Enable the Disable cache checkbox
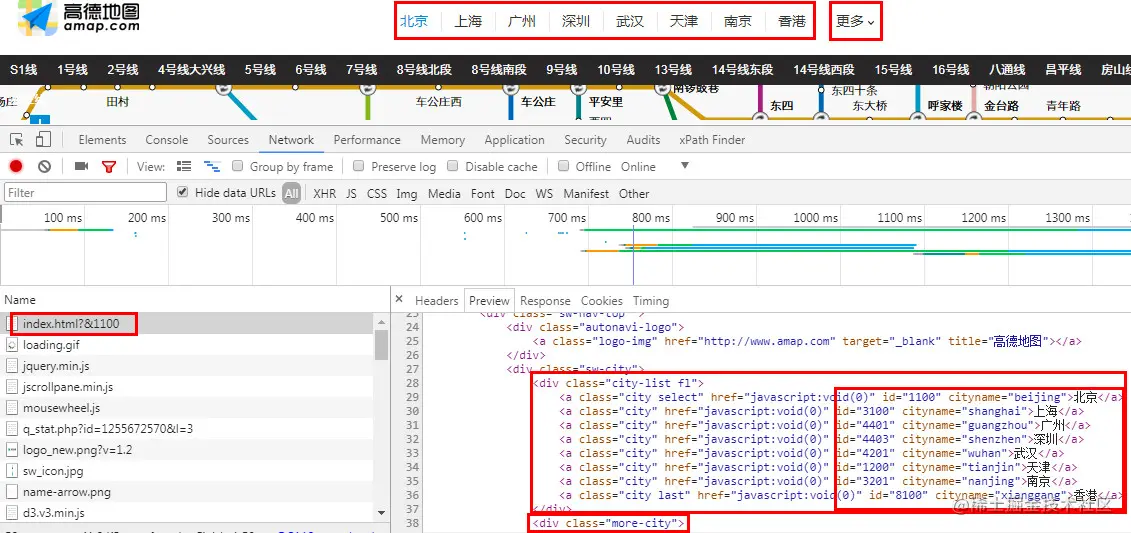Image resolution: width=1131 pixels, height=533 pixels. (453, 166)
